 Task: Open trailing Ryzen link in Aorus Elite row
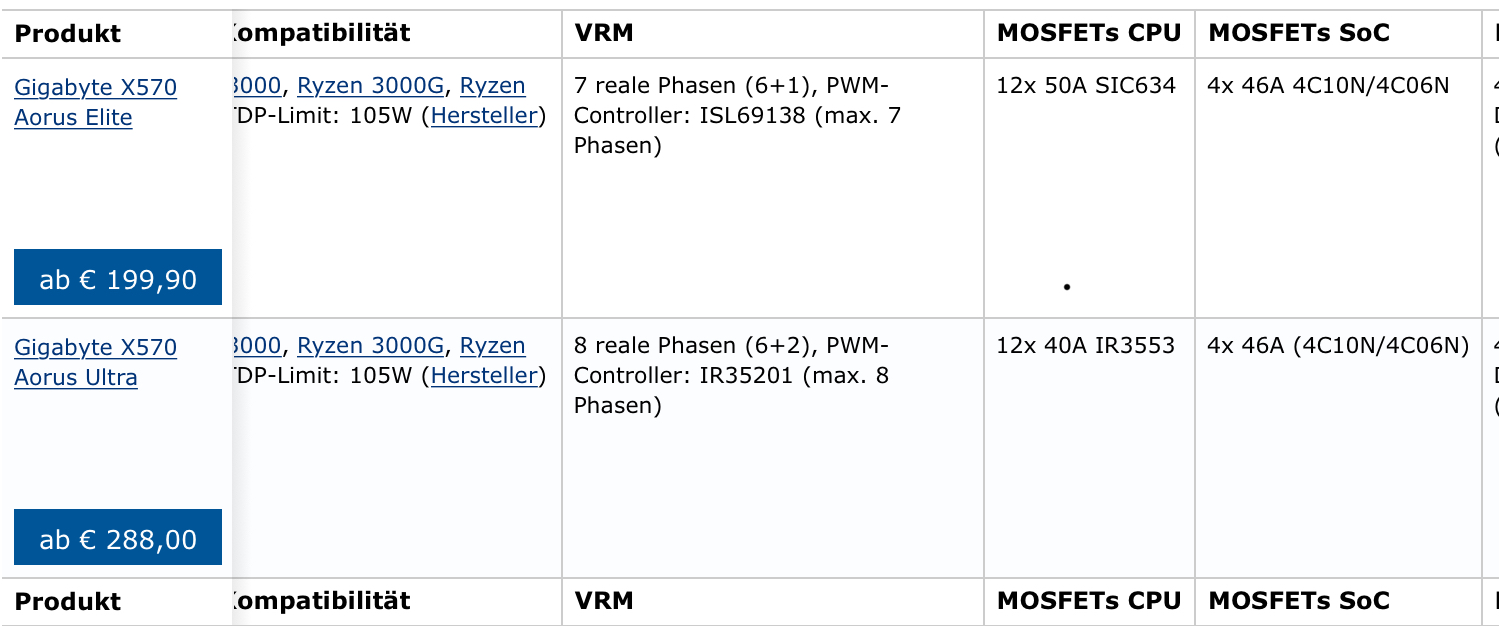tap(492, 86)
